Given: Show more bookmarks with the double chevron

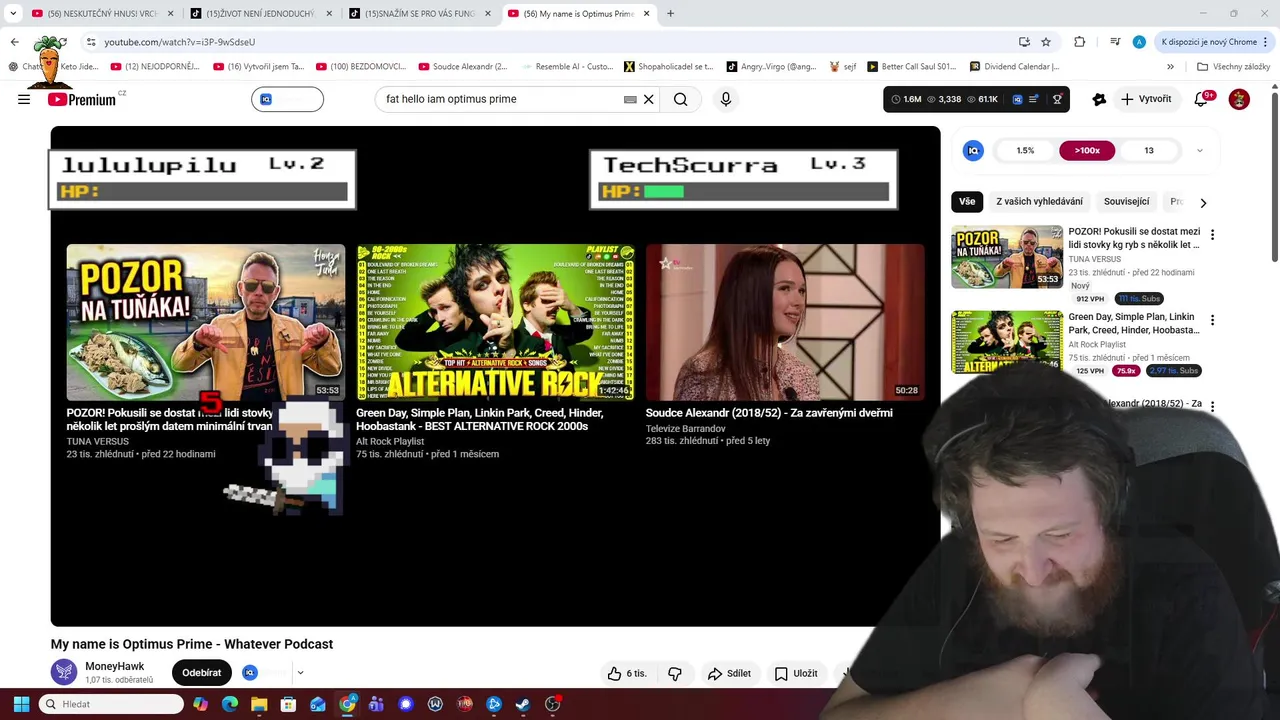Looking at the screenshot, I should (1170, 67).
